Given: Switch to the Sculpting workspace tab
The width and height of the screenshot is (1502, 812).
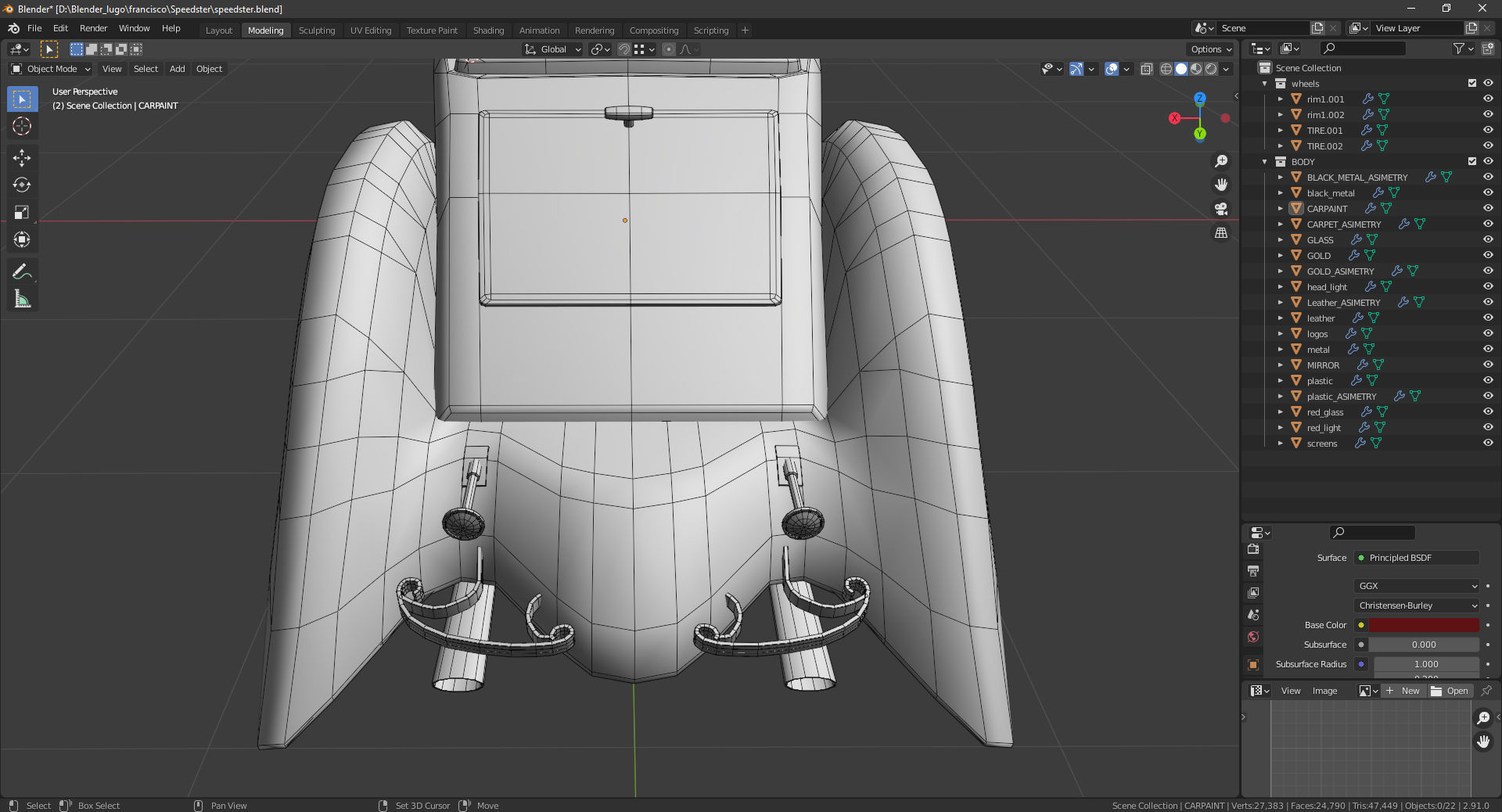Looking at the screenshot, I should click(x=317, y=31).
